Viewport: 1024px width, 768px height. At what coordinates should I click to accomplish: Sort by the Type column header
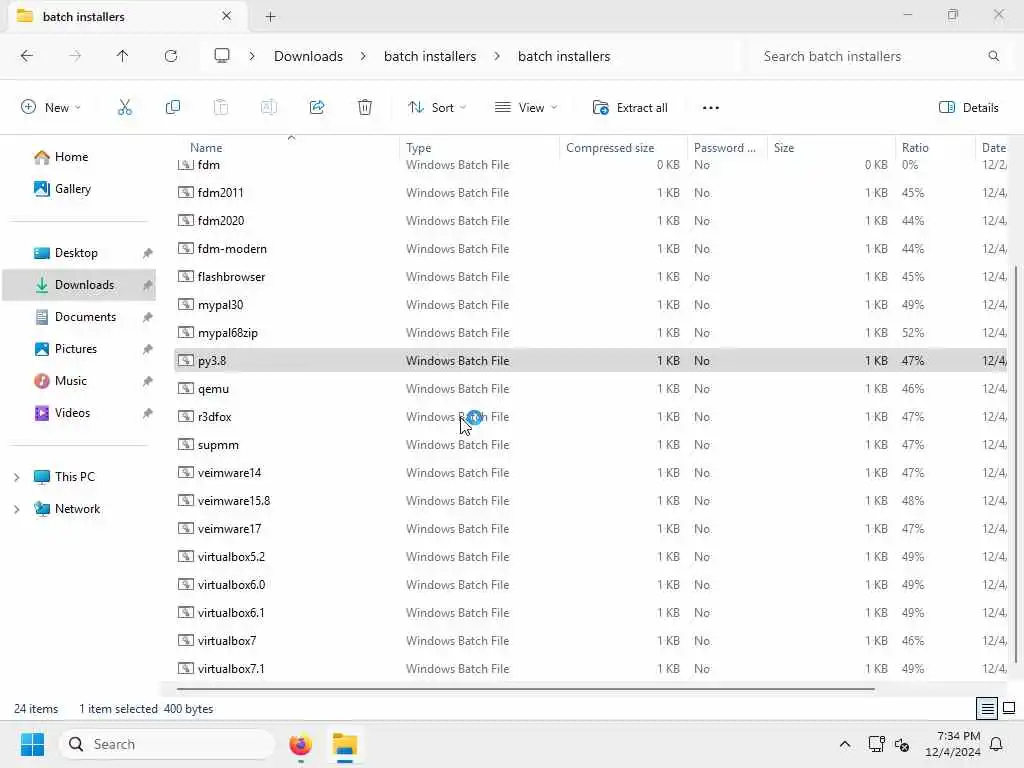click(x=419, y=148)
